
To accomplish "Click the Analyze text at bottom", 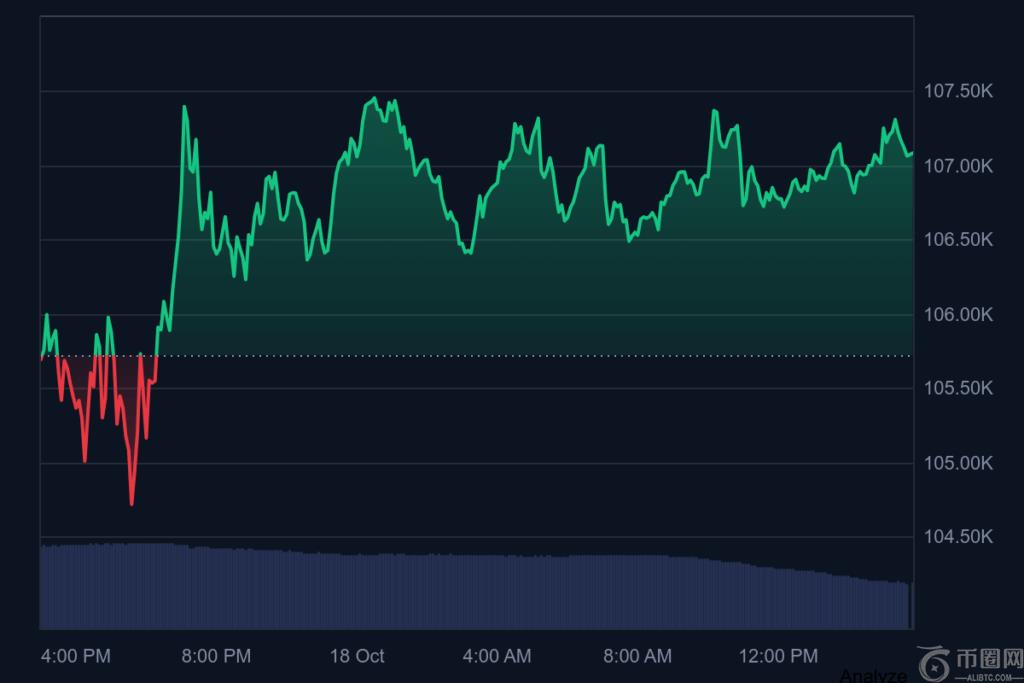I will (x=873, y=675).
